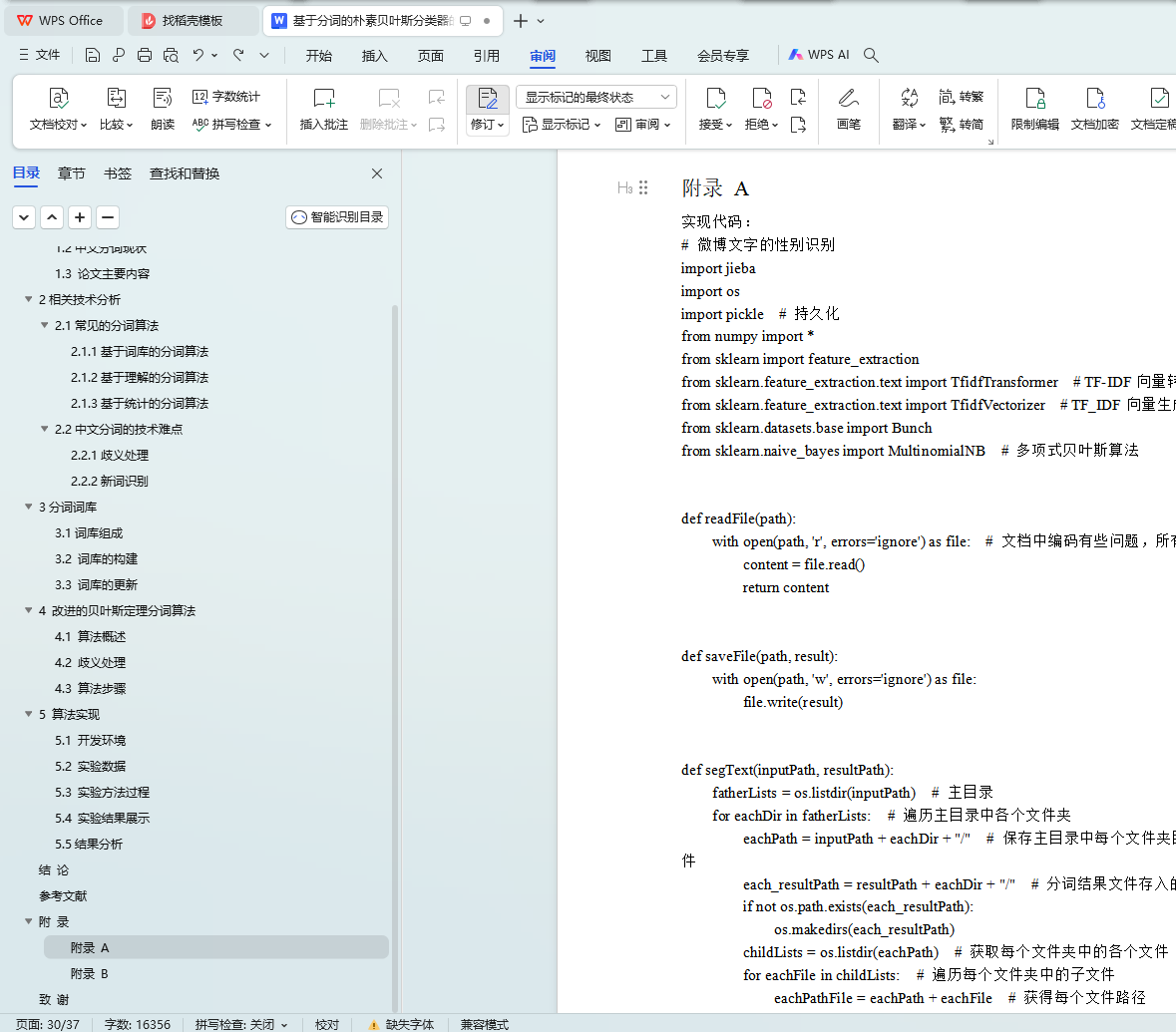Open the 文件 (File) menu

tap(40, 55)
